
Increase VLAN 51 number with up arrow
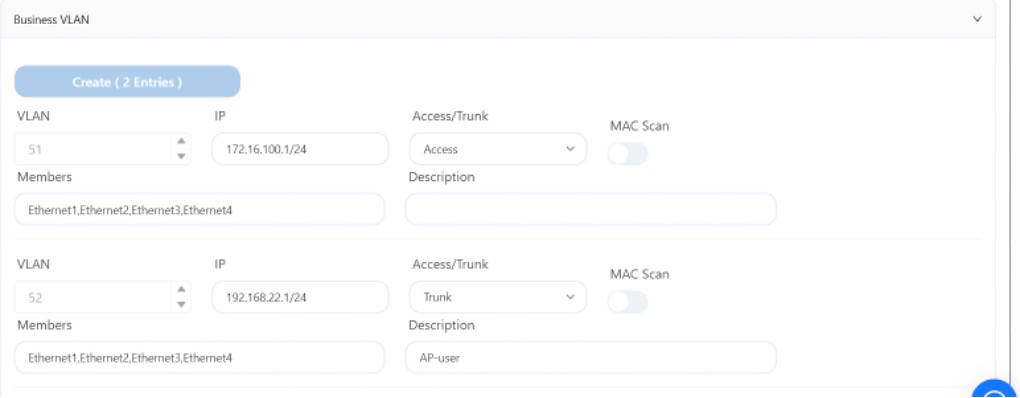click(181, 142)
